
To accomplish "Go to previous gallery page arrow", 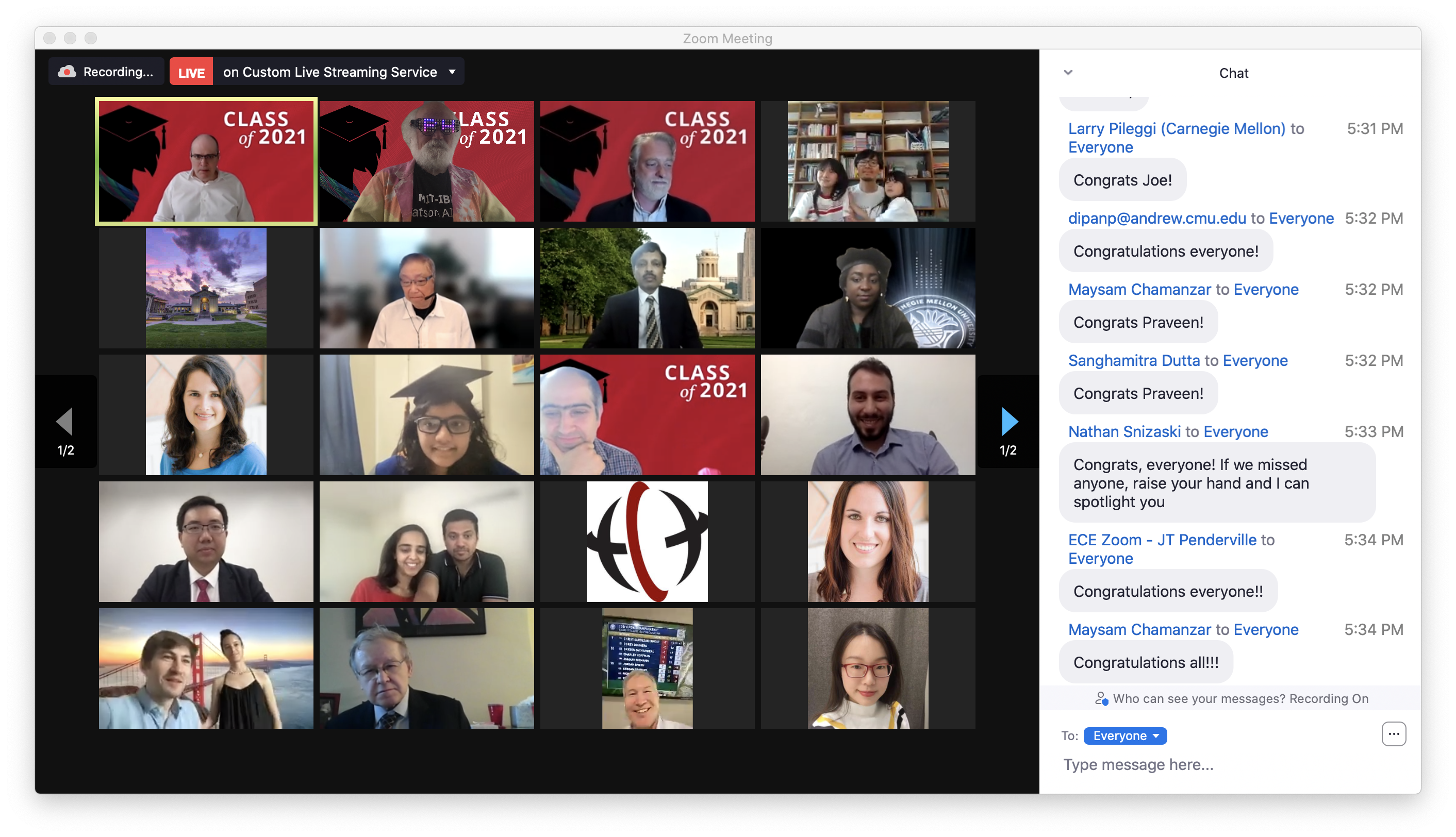I will click(x=64, y=422).
